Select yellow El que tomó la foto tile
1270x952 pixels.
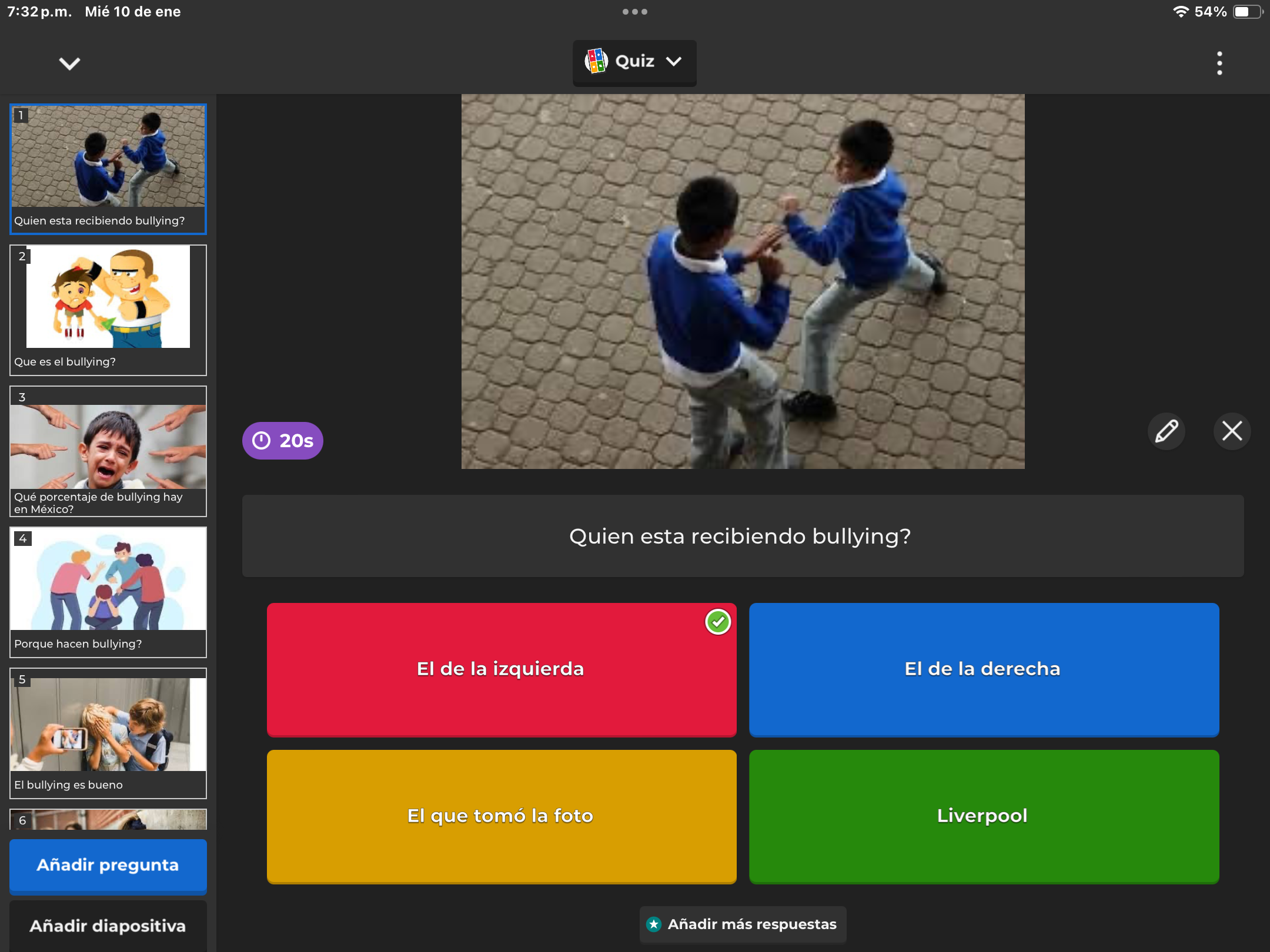click(501, 816)
